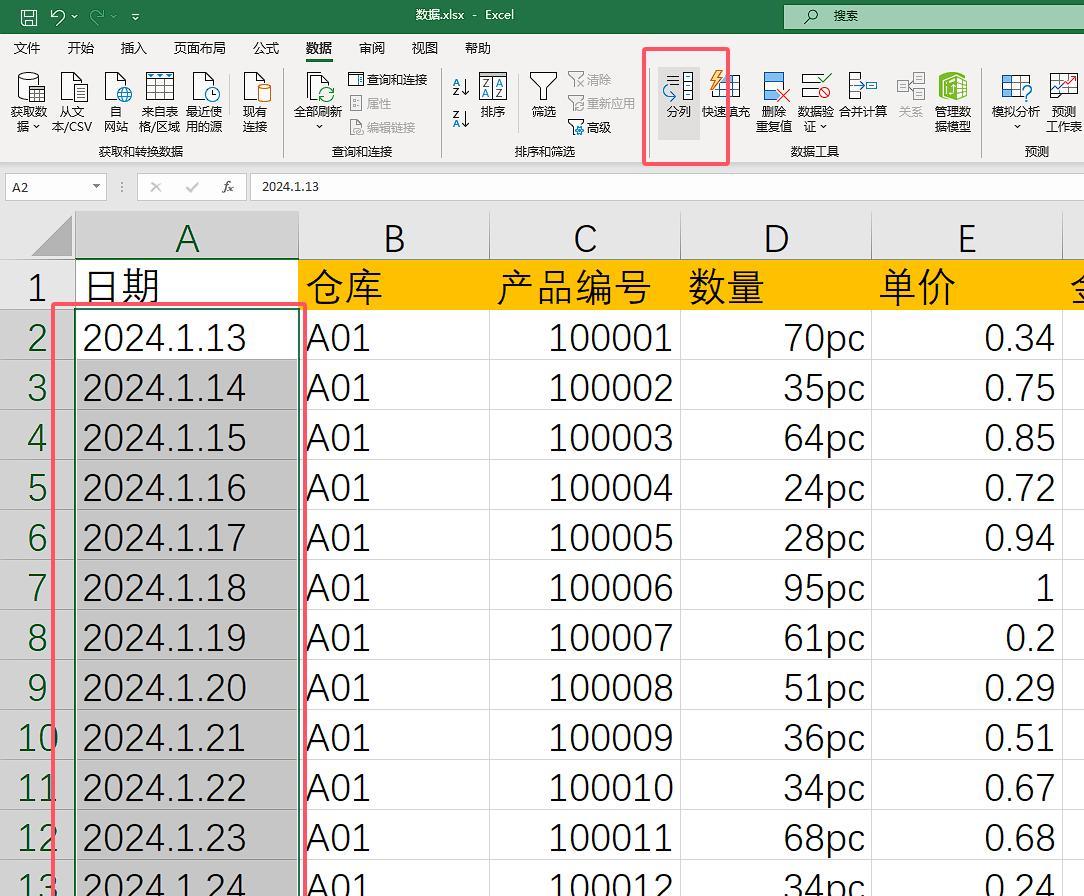Viewport: 1084px width, 896px height.
Task: Expand the 全部刷新 dropdown arrow
Action: pyautogui.click(x=319, y=127)
